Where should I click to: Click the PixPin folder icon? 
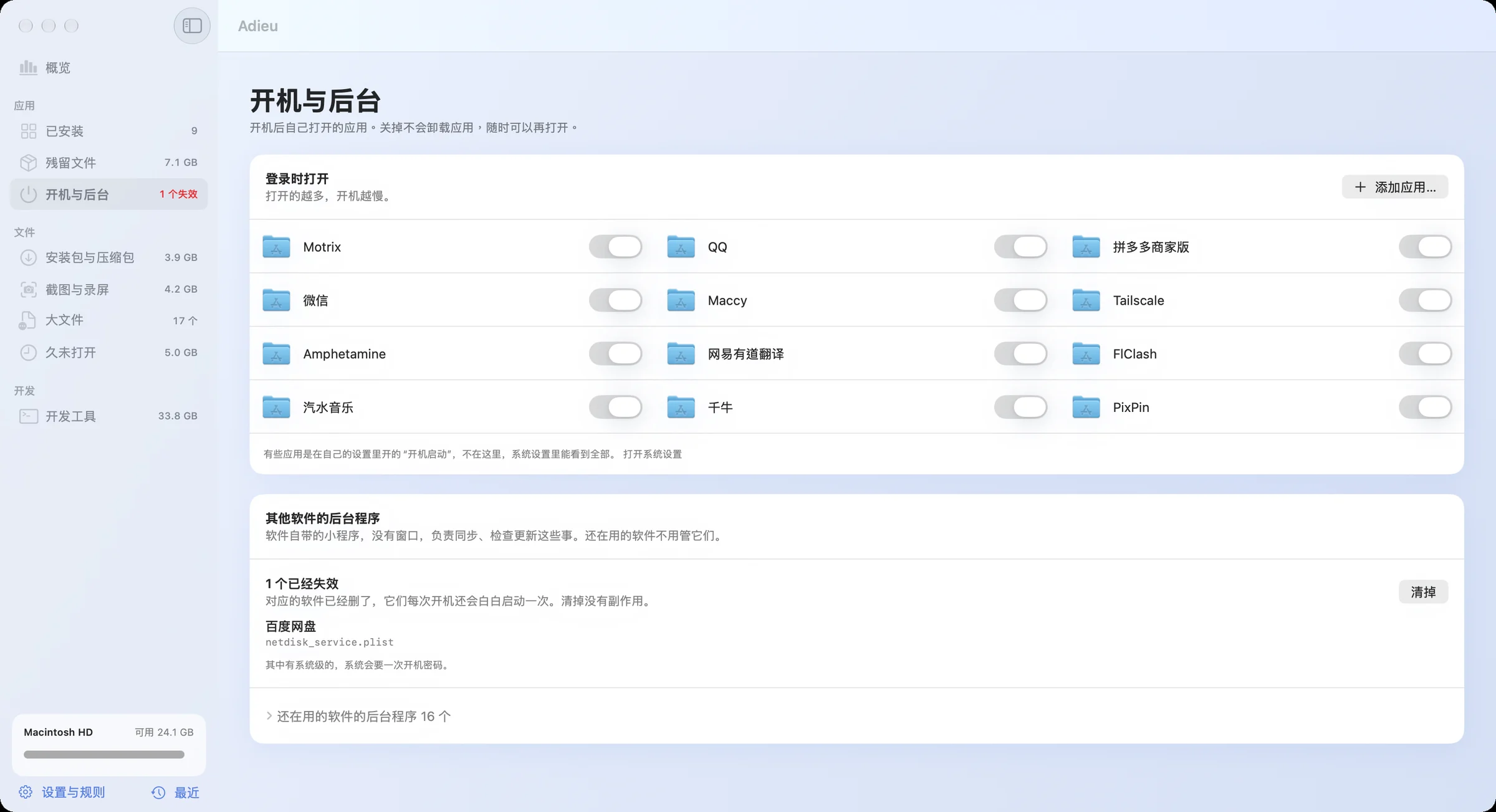click(x=1086, y=408)
